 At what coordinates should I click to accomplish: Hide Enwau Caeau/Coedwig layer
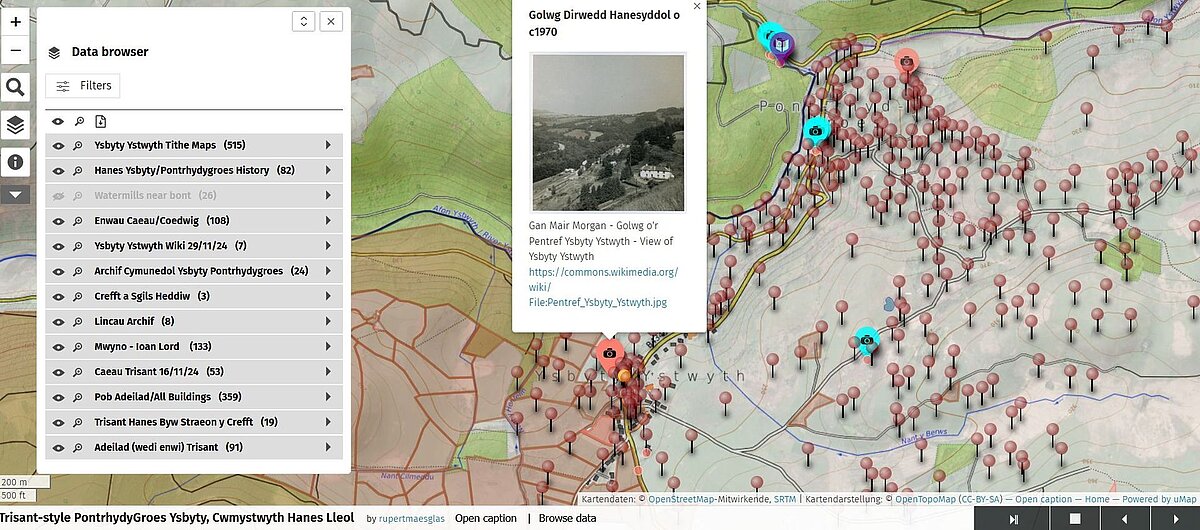(x=58, y=221)
